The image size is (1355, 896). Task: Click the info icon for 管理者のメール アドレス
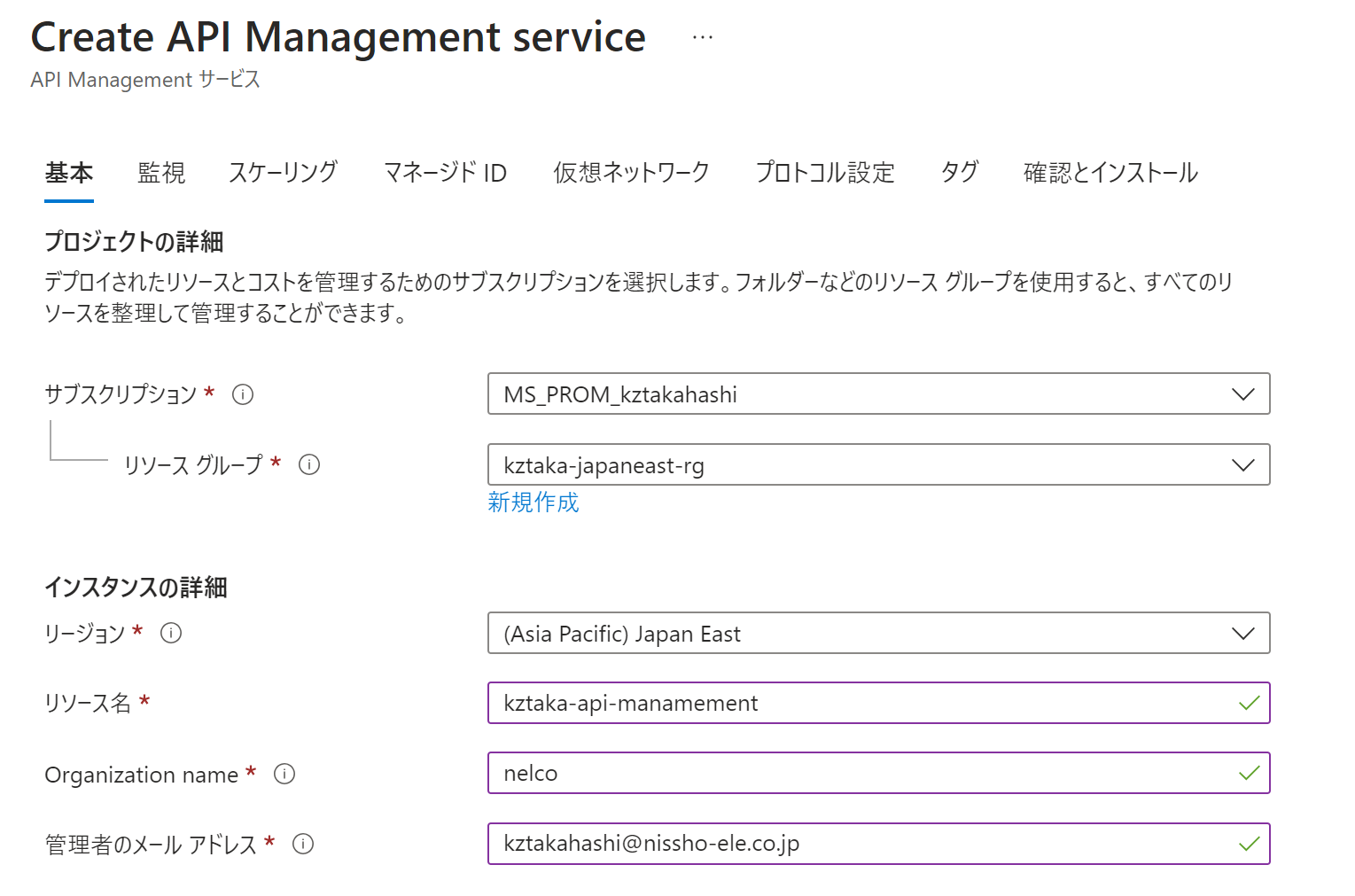[x=303, y=844]
